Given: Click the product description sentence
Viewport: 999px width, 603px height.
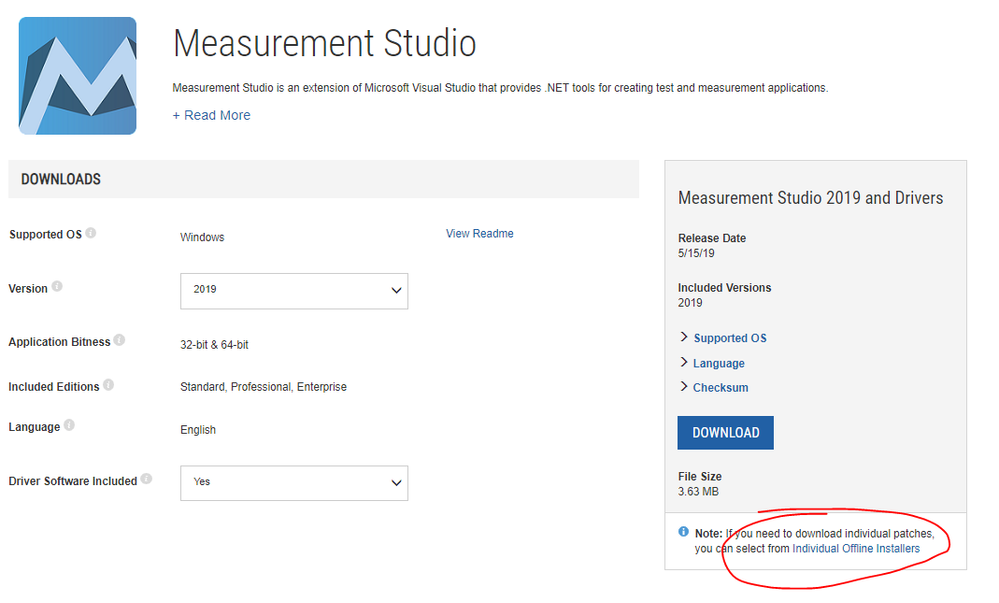Looking at the screenshot, I should click(x=500, y=88).
